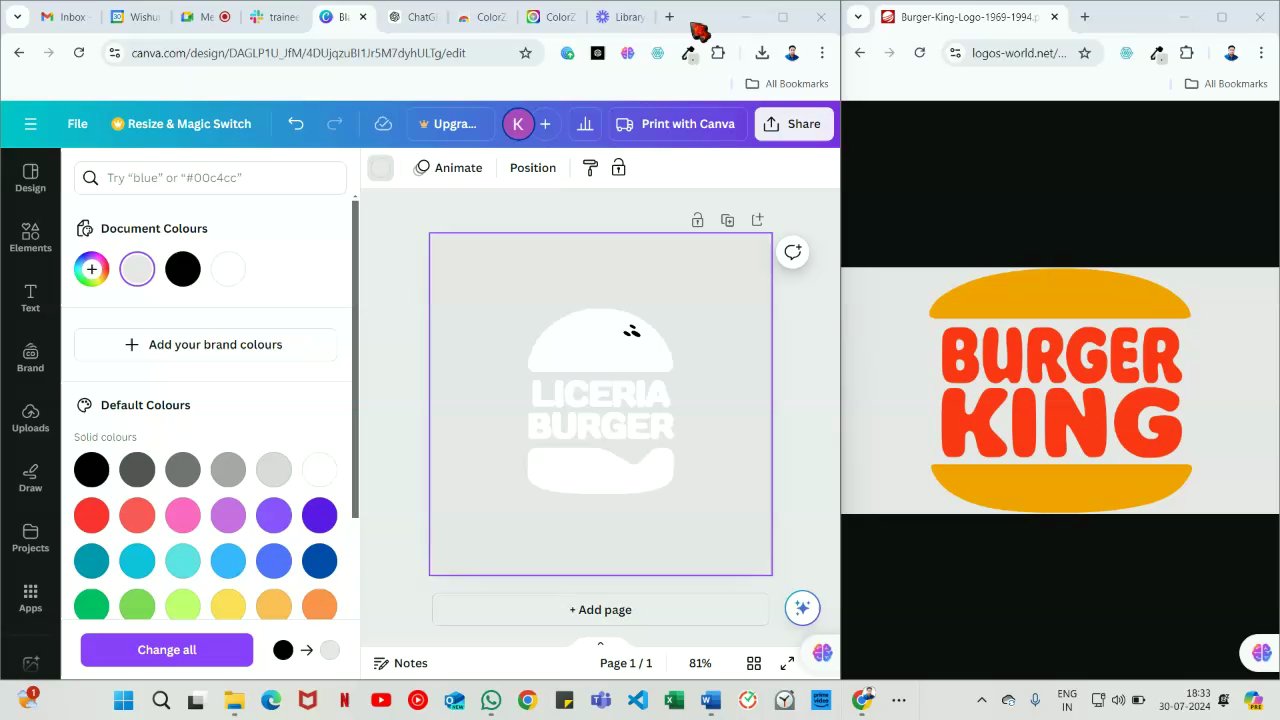Open WhatsApp from the taskbar
The height and width of the screenshot is (720, 1280).
point(490,700)
